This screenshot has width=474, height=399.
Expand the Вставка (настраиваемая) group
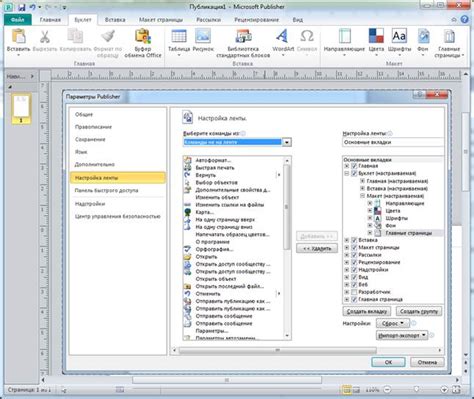pyautogui.click(x=362, y=188)
